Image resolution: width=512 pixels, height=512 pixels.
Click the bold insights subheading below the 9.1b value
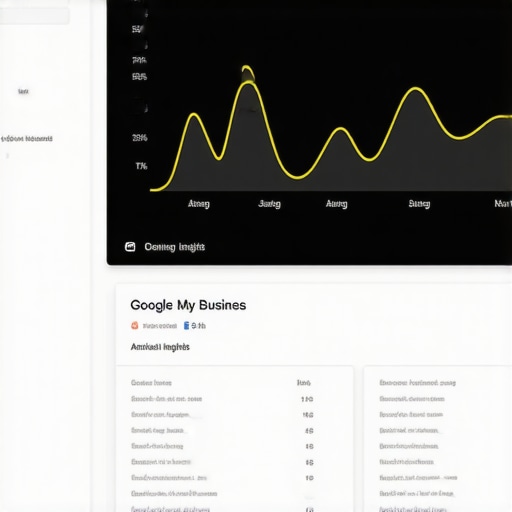point(160,347)
